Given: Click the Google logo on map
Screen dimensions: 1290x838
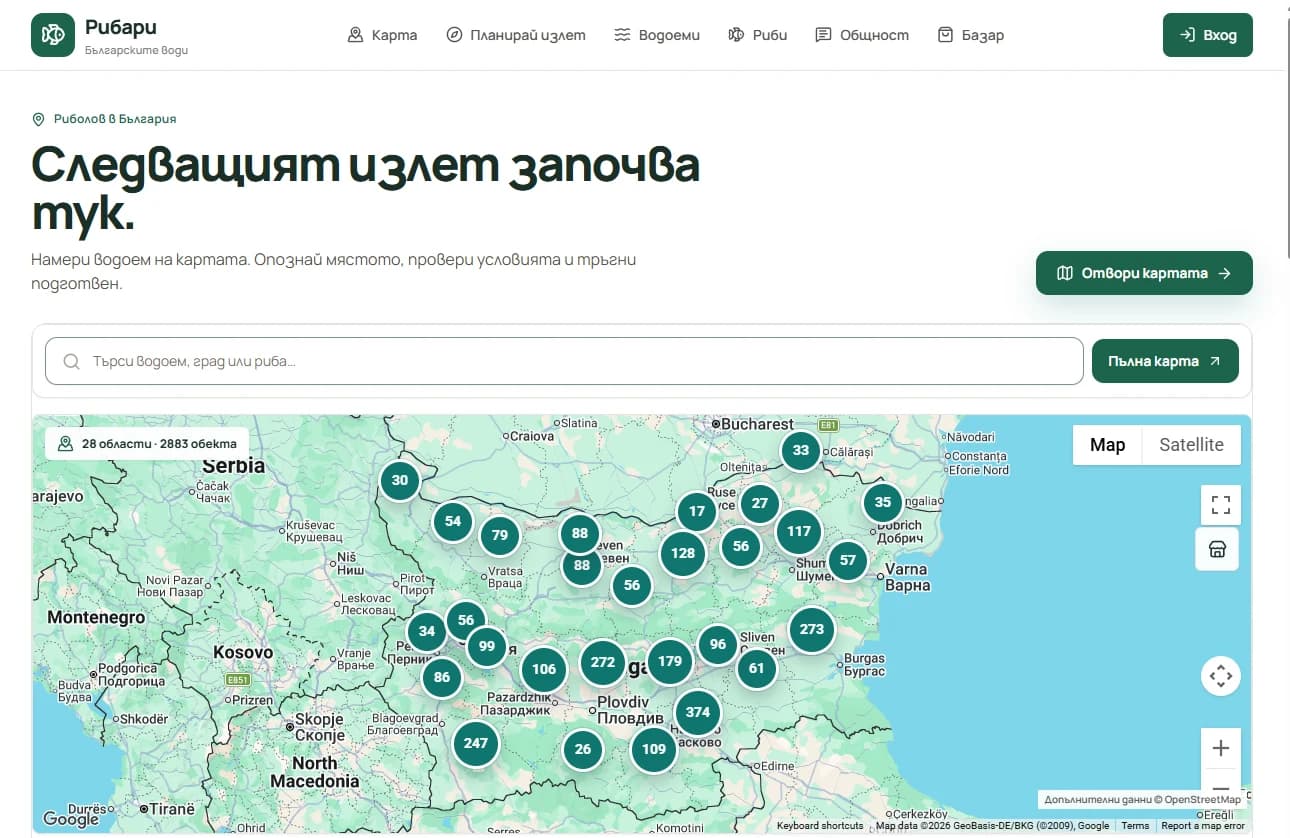Looking at the screenshot, I should (x=71, y=818).
